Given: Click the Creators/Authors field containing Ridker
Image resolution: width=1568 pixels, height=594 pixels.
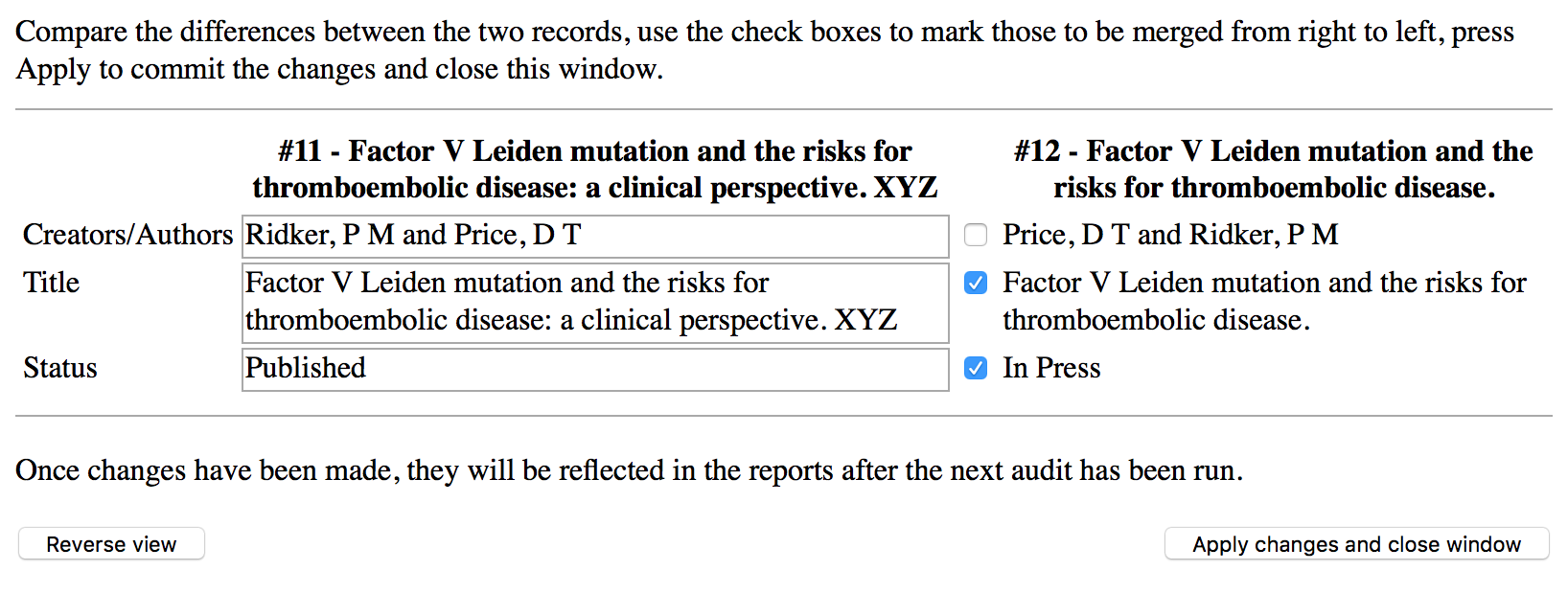Looking at the screenshot, I should tap(594, 236).
